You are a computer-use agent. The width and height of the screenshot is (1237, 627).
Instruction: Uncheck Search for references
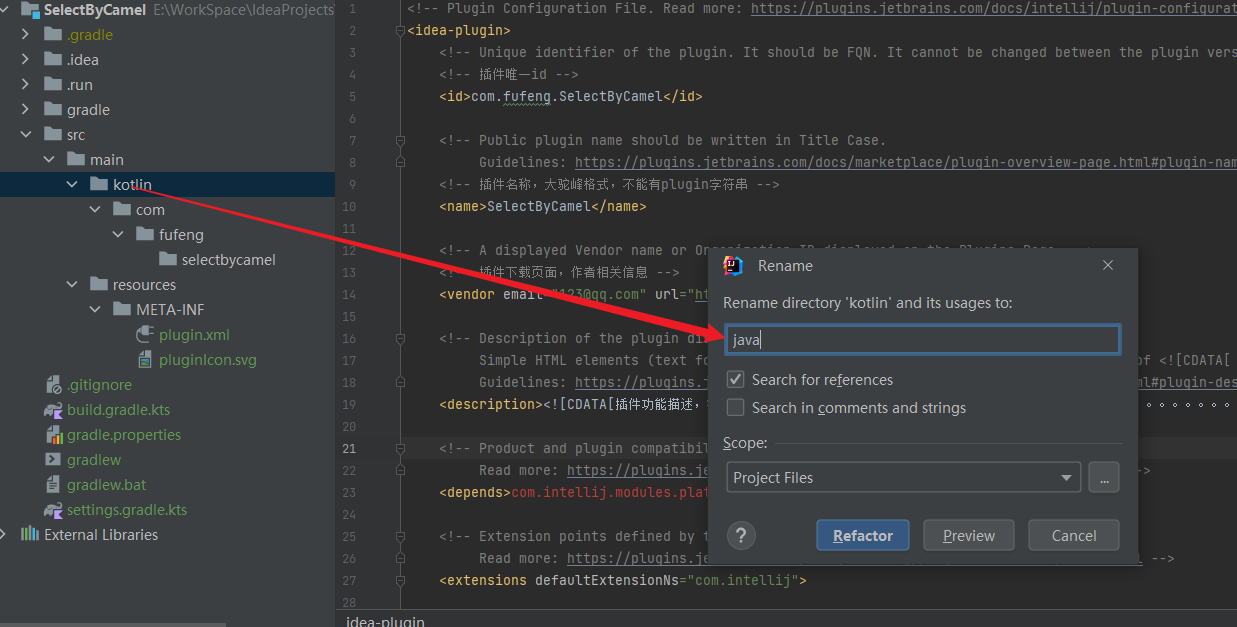click(735, 379)
